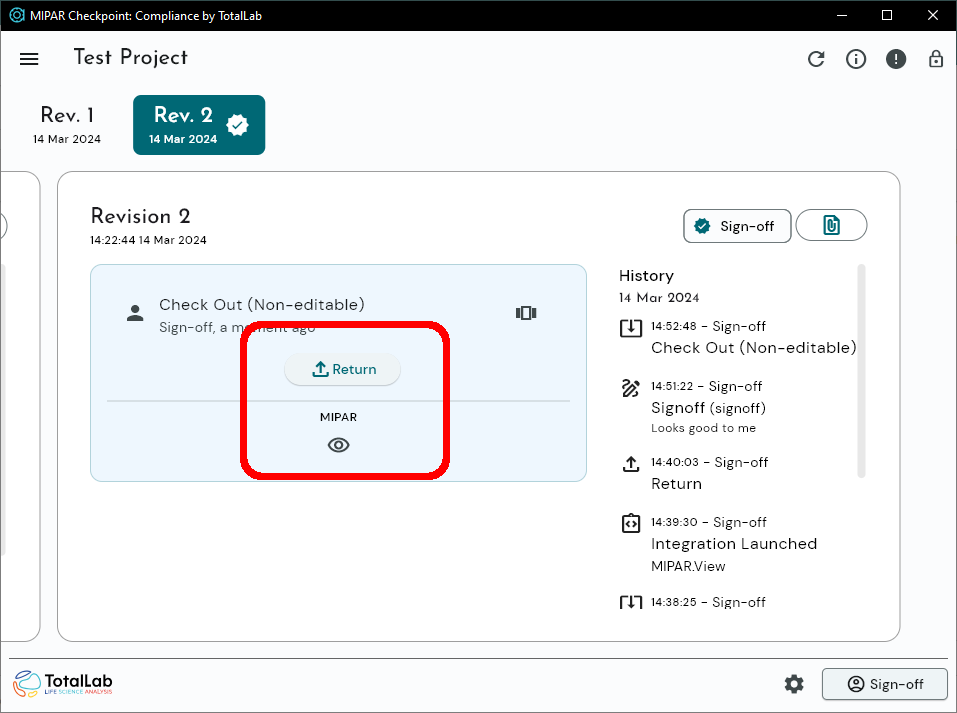957x713 pixels.
Task: Click 'Check Out (Non-editable)' history entry
Action: [x=753, y=348]
